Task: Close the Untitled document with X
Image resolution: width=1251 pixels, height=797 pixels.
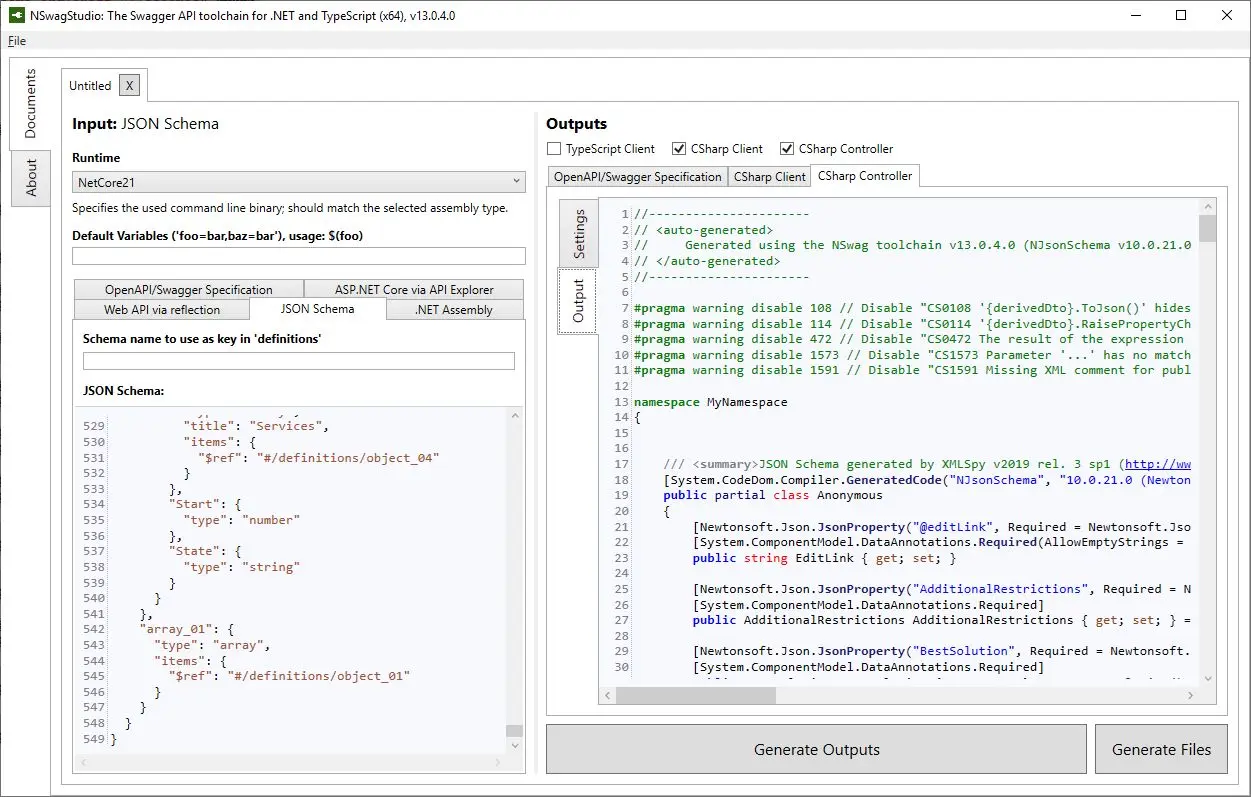Action: tap(129, 86)
